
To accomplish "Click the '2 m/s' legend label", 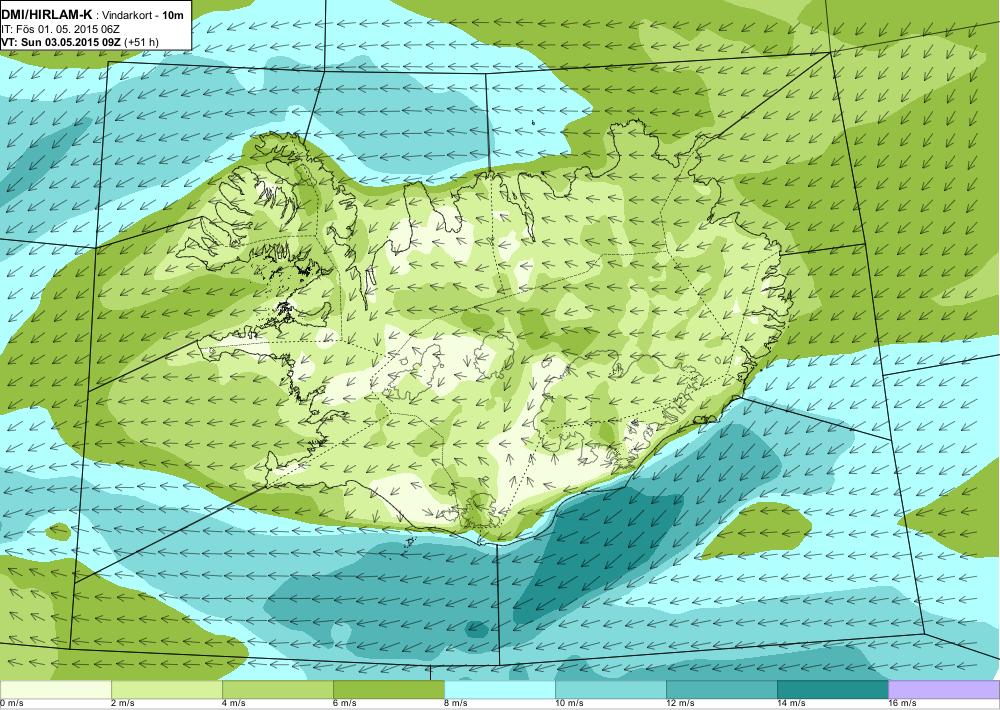I will [123, 703].
